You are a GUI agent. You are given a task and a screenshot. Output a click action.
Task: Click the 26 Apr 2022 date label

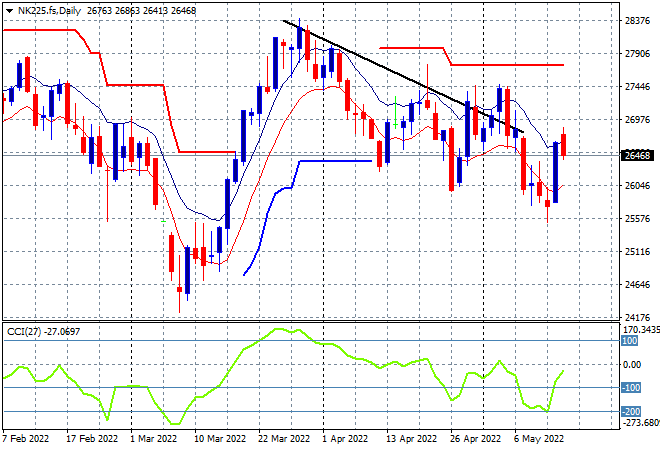tap(476, 439)
